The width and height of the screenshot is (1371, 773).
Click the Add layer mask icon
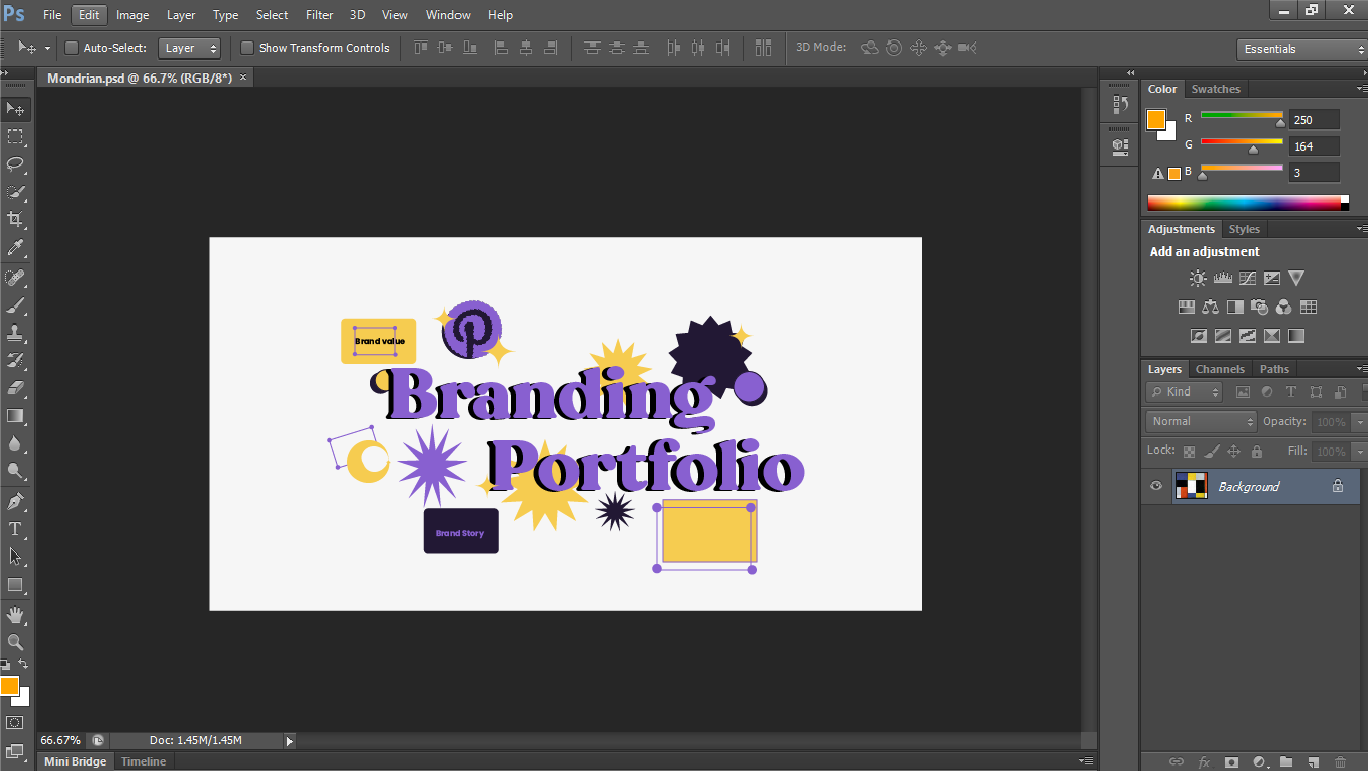pyautogui.click(x=1232, y=762)
